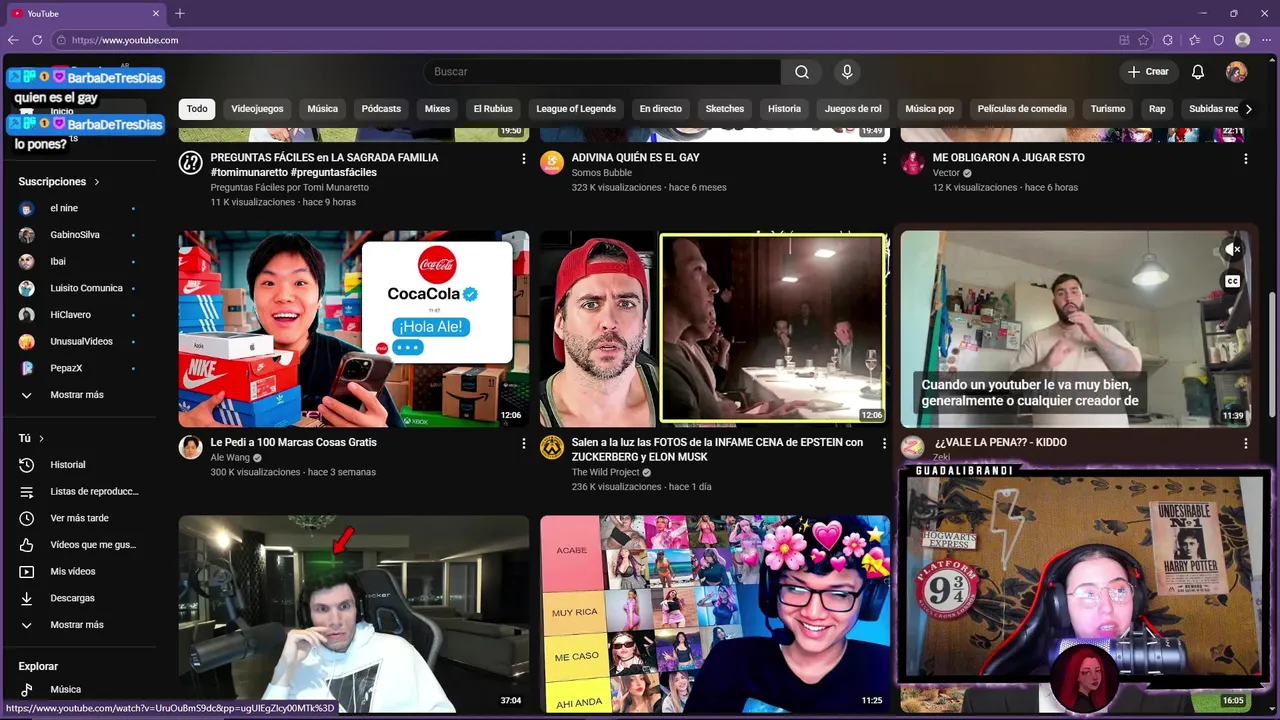Go back in browser
This screenshot has height=720, width=1280.
[x=13, y=40]
